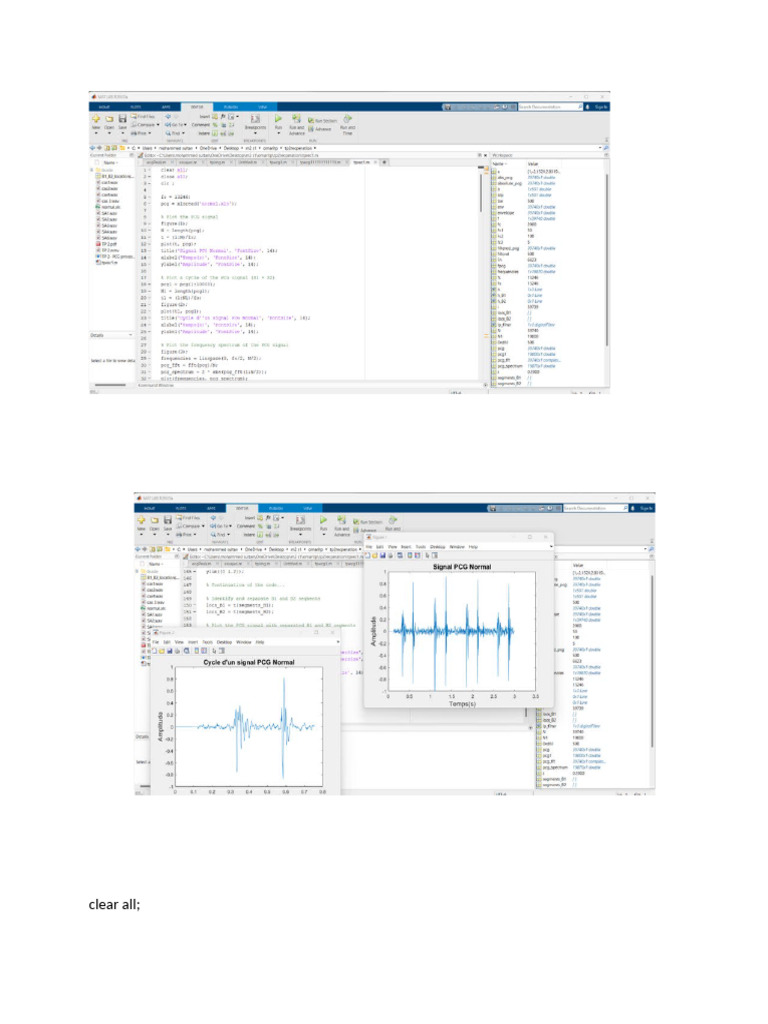Open Breakpoints dropdown arrow in MATLAB window without plots

tap(255, 133)
